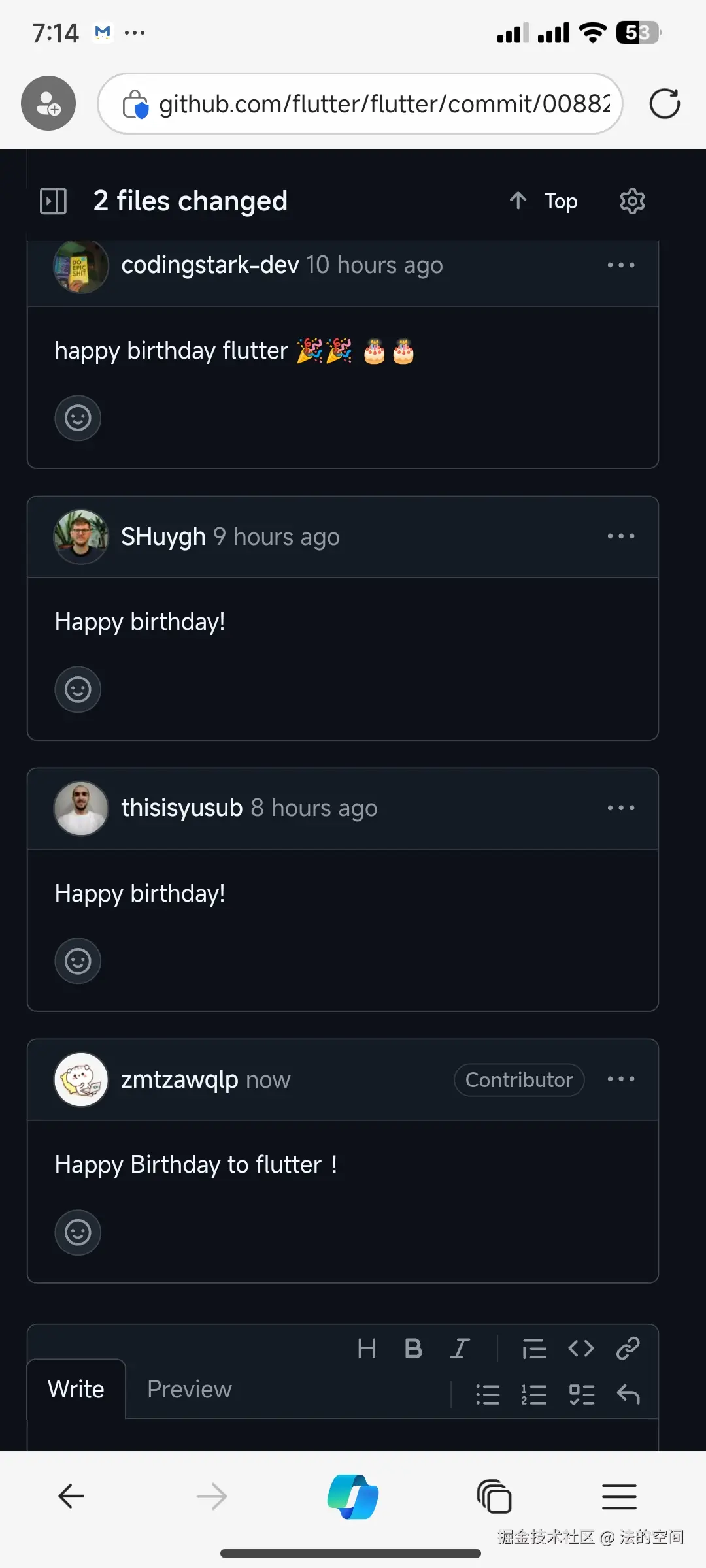Insert a link in comment editor
Image resolution: width=706 pixels, height=1568 pixels.
[x=628, y=1348]
